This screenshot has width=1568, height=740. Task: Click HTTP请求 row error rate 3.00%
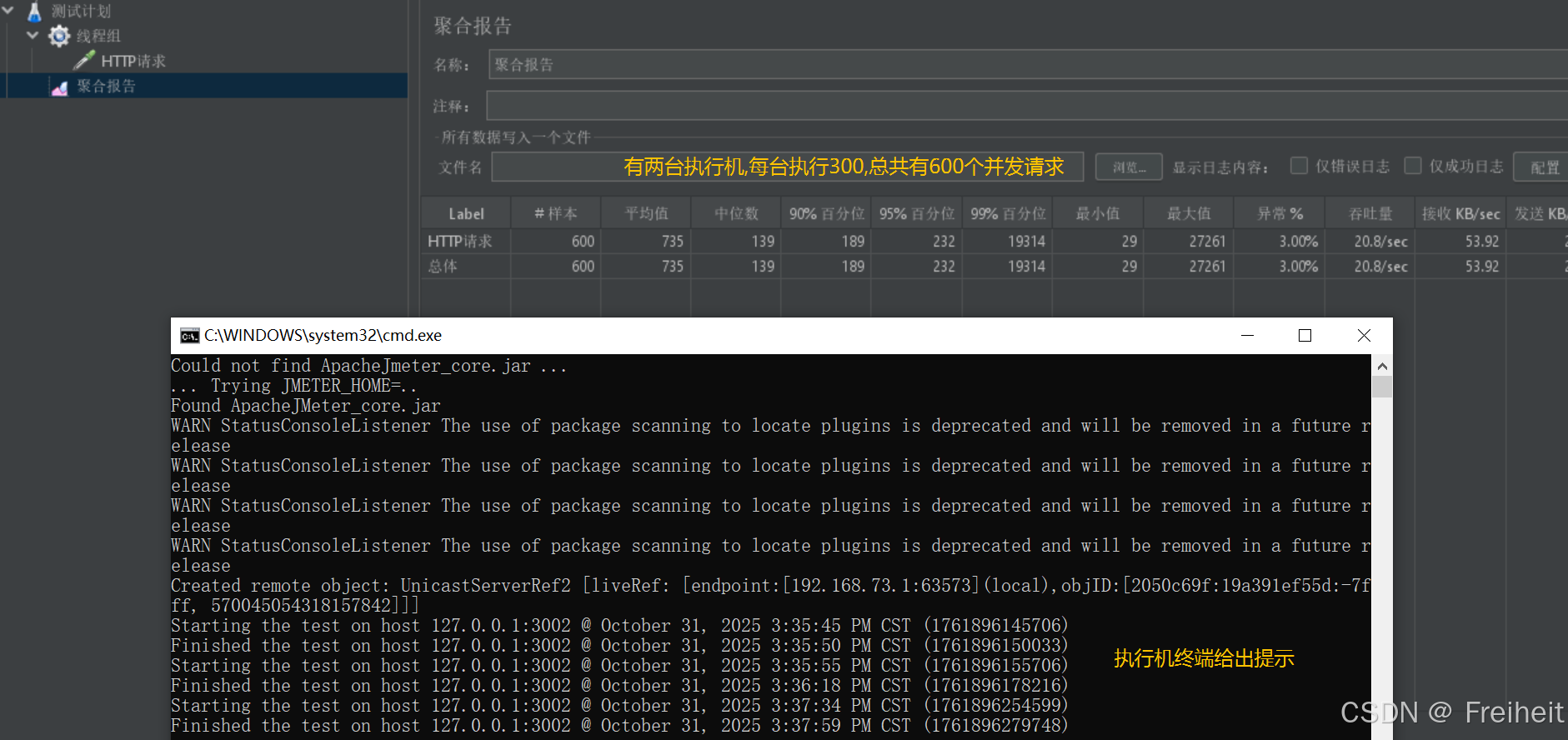[1280, 242]
